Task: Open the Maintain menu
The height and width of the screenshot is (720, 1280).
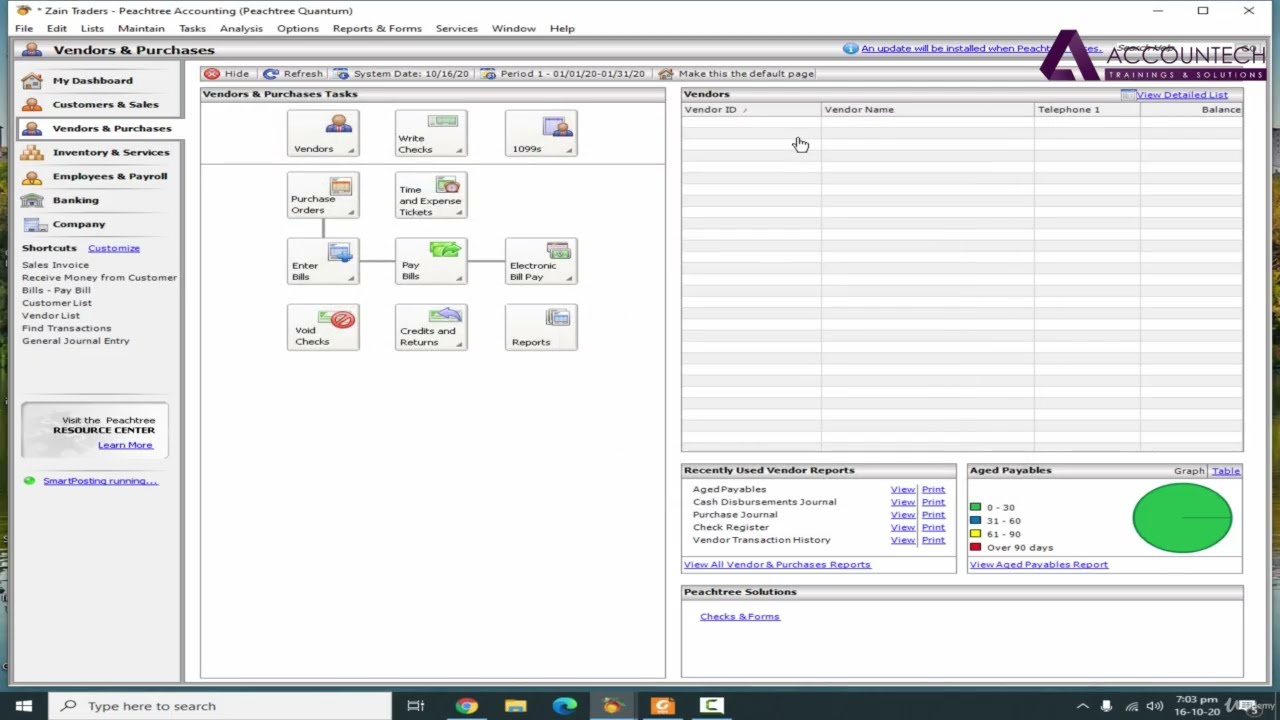Action: pos(141,28)
